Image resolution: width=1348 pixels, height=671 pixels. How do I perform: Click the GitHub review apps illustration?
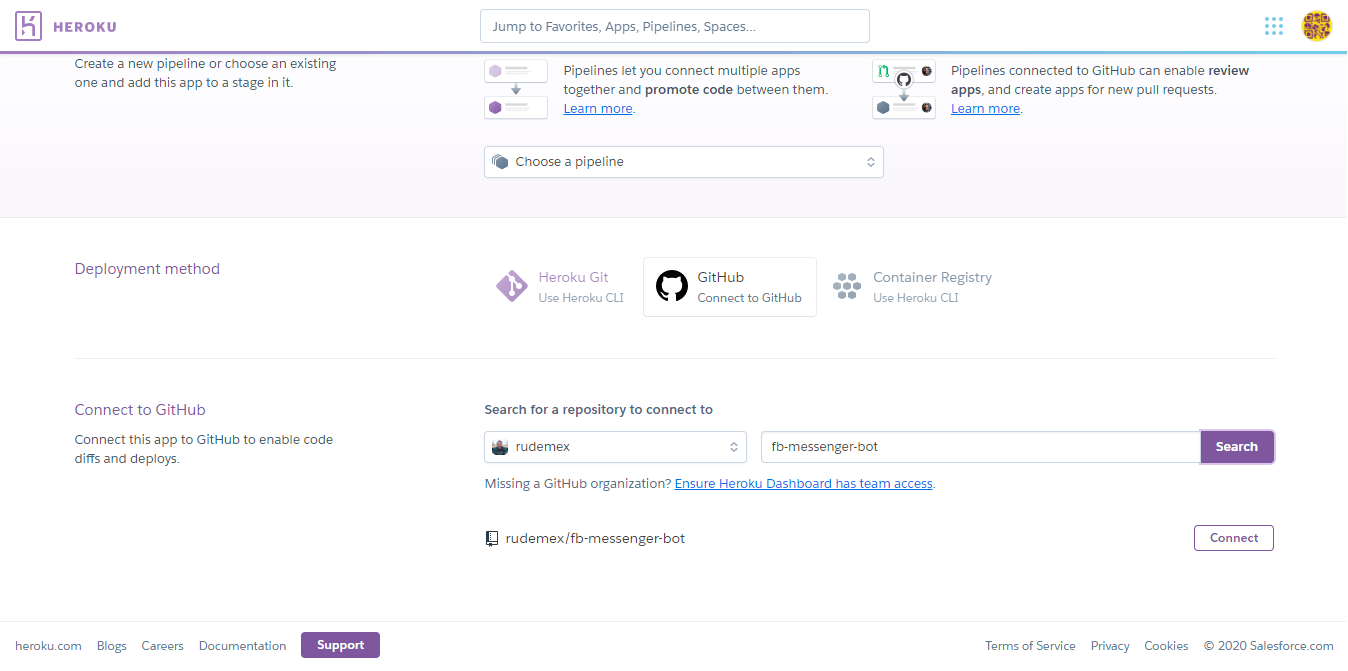pyautogui.click(x=904, y=89)
